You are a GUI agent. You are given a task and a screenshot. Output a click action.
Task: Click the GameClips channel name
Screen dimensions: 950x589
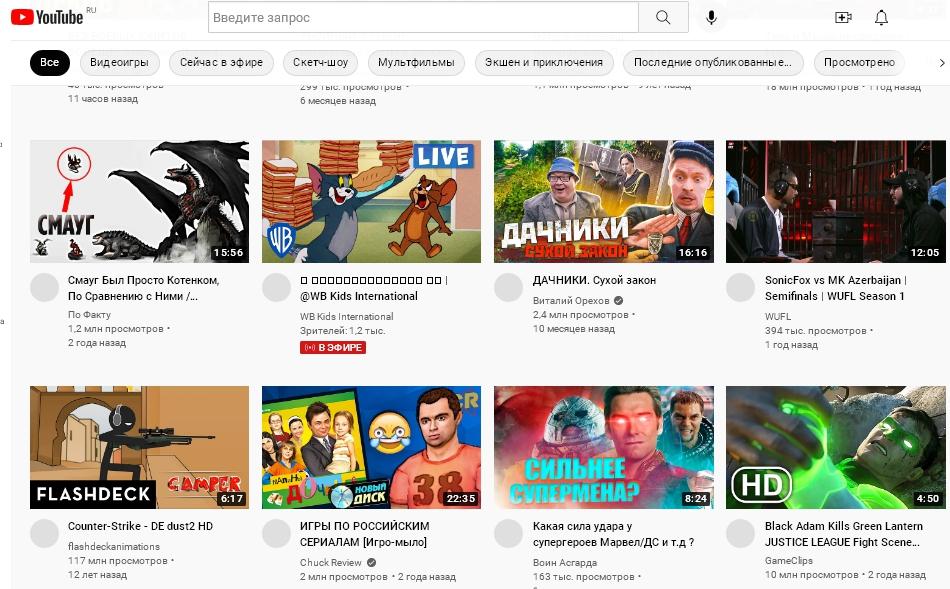789,562
